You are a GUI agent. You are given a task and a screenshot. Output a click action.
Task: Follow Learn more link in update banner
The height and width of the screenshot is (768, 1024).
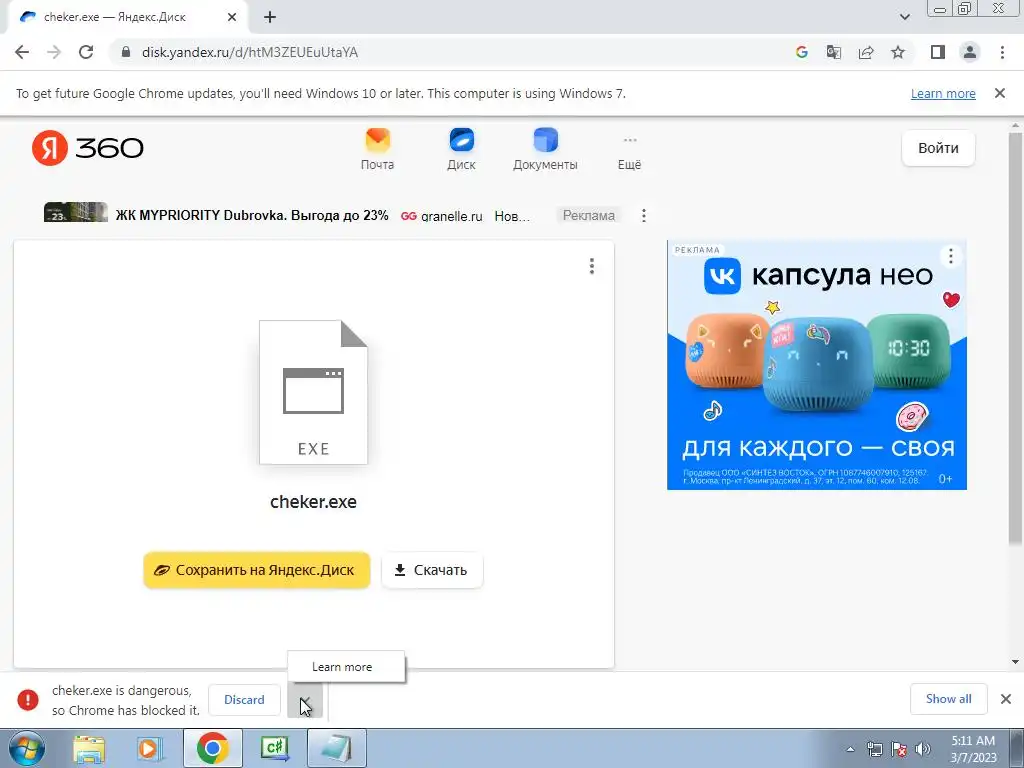[x=943, y=93]
